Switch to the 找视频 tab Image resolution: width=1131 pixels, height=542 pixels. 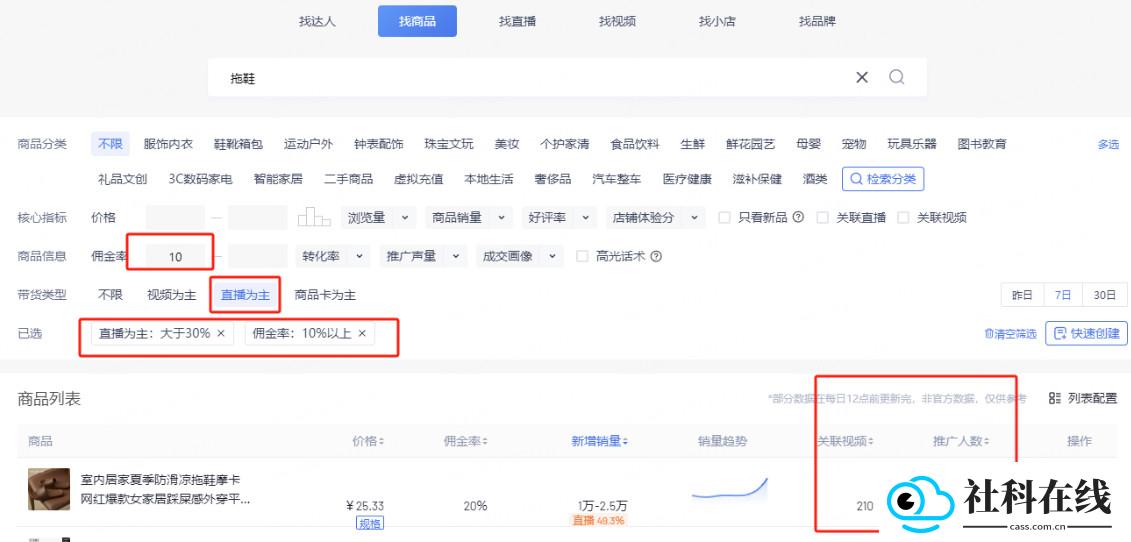pos(617,21)
